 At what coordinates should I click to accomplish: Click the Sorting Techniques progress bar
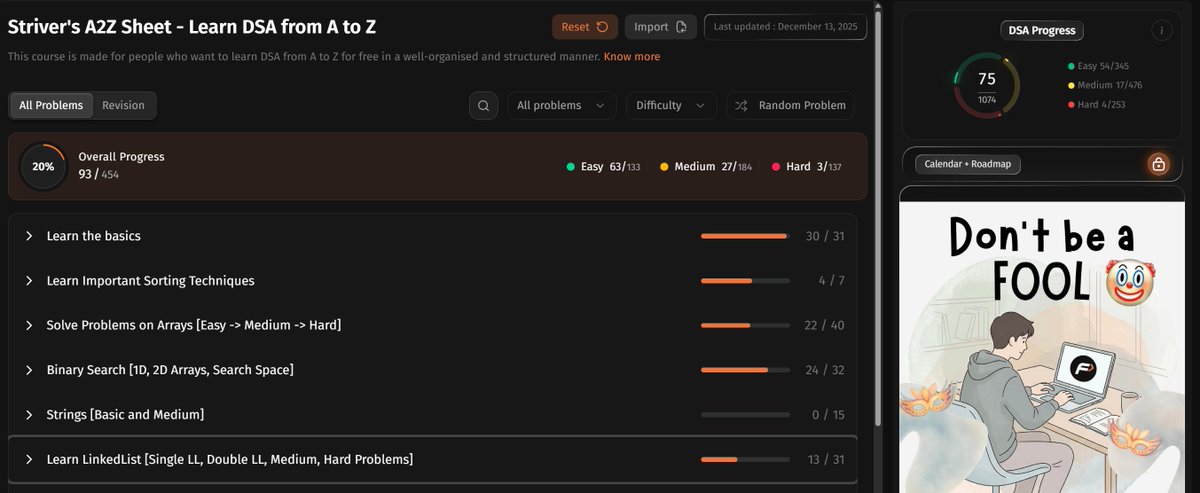pos(745,281)
